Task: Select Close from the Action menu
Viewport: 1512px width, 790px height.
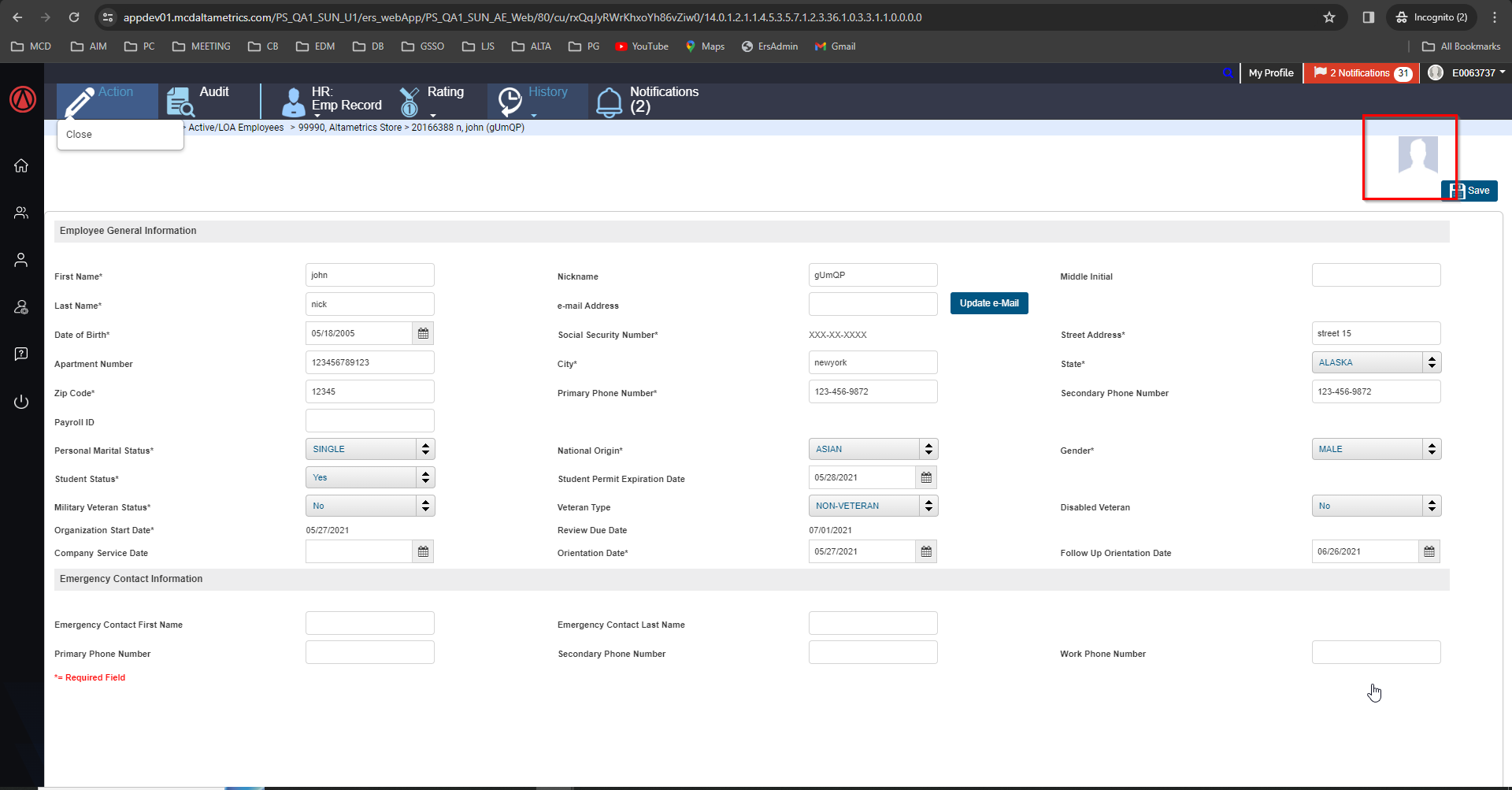Action: click(x=80, y=135)
